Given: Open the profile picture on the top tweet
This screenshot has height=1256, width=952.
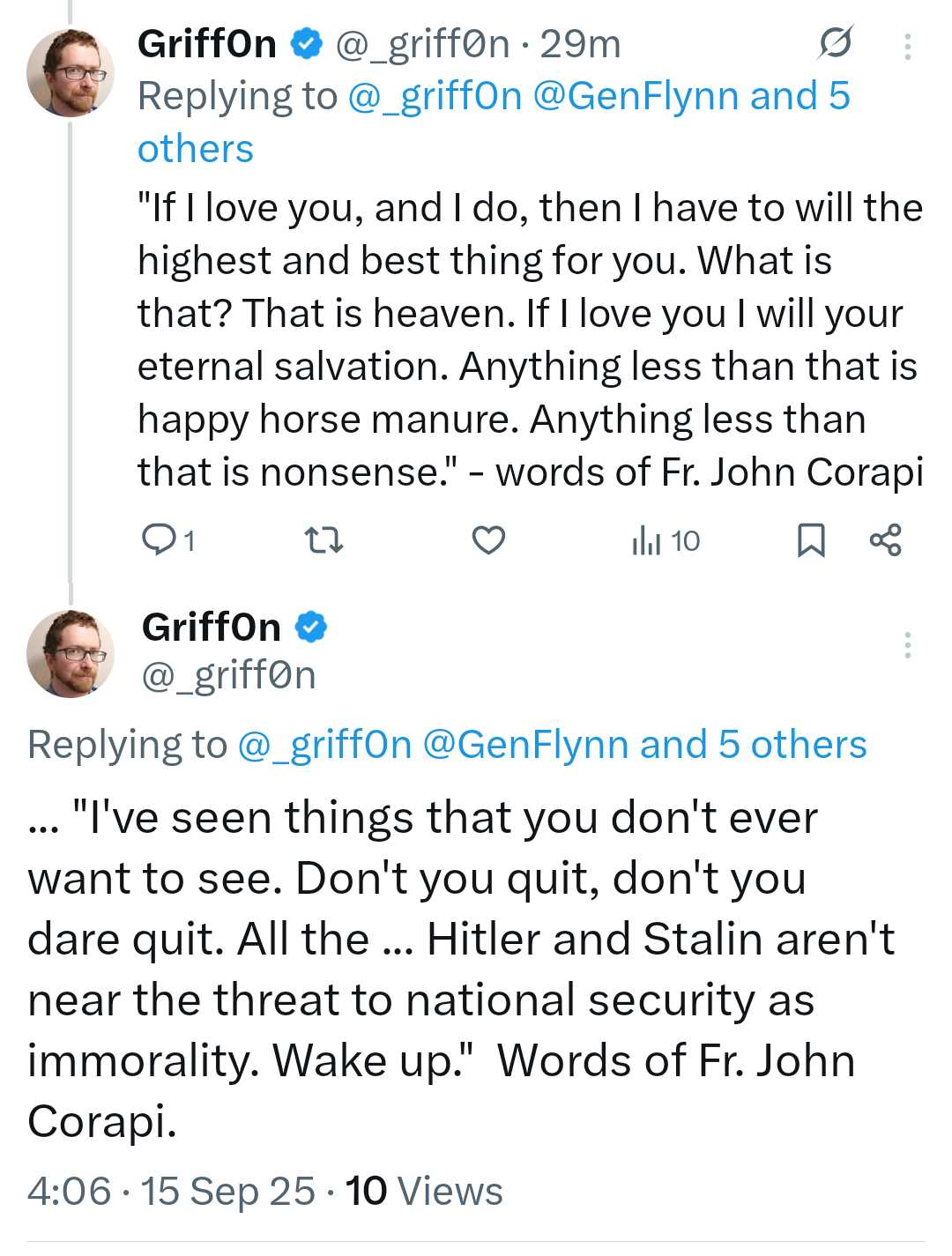Looking at the screenshot, I should pos(71,72).
